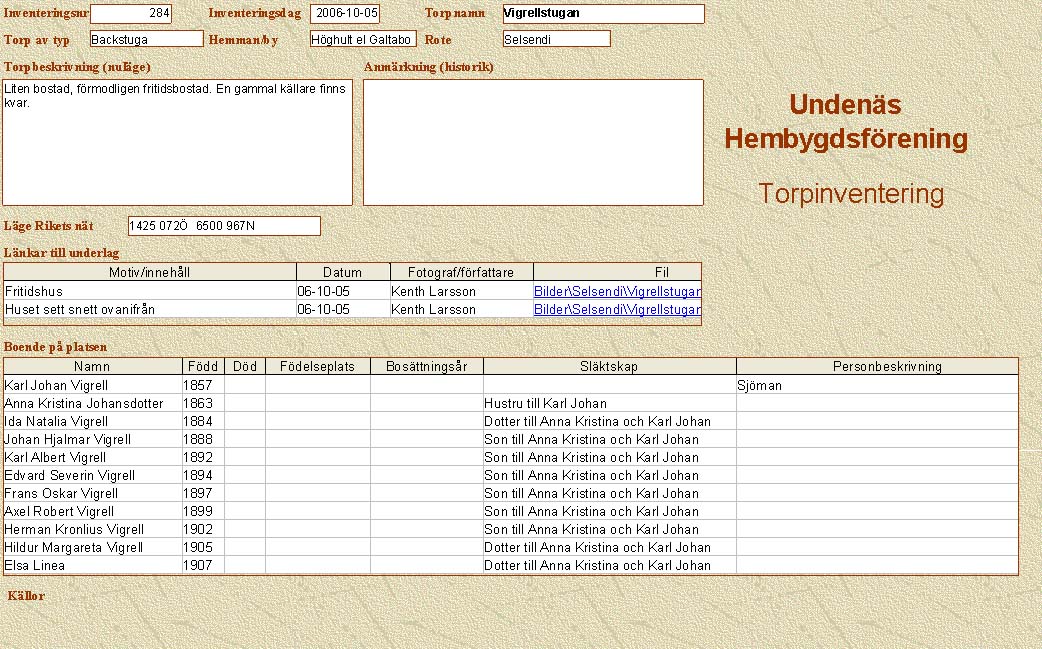The width and height of the screenshot is (1042, 649).
Task: Focus the Torp av typ field Backstuga
Action: (x=146, y=39)
